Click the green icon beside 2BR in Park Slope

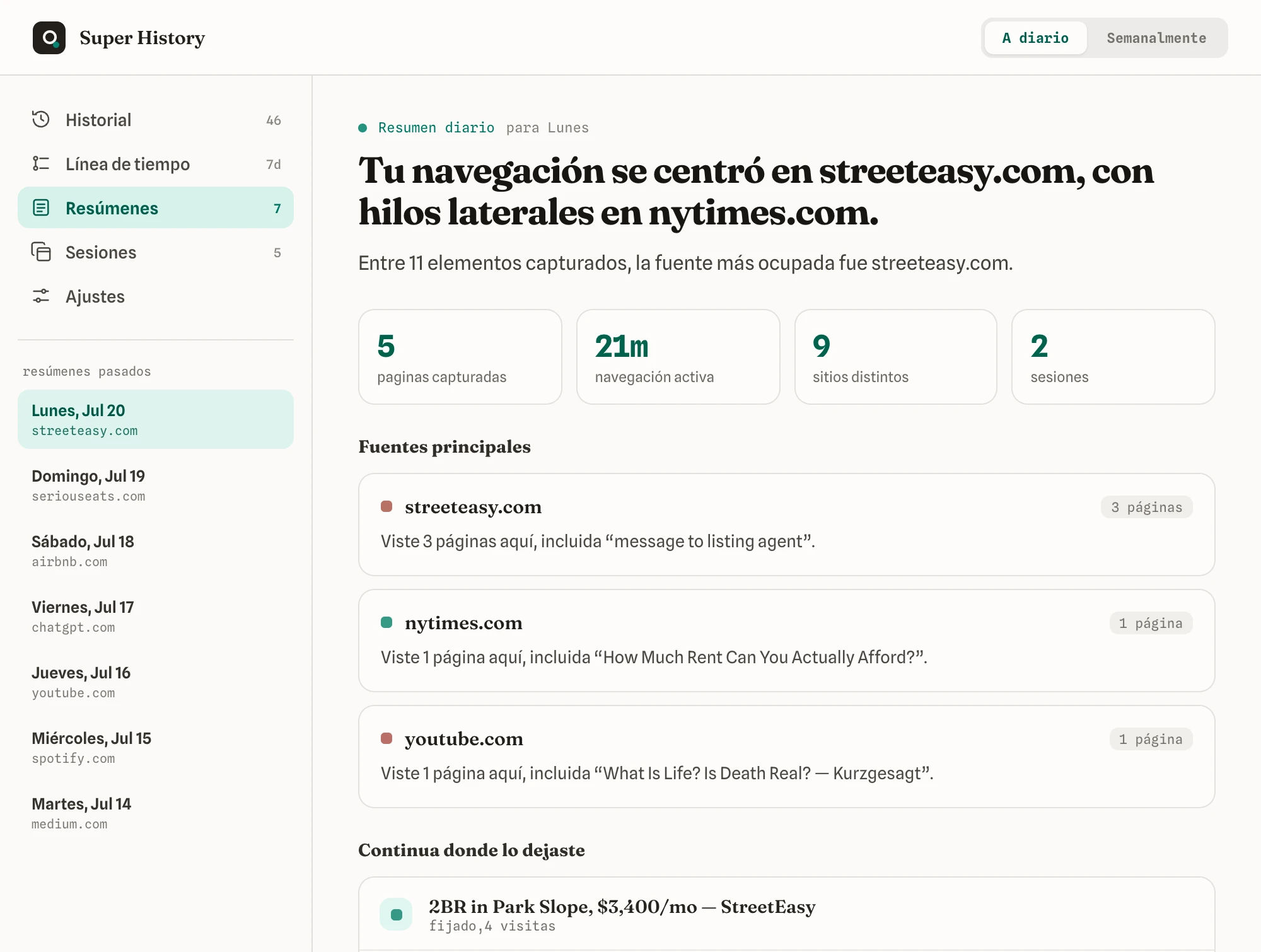396,914
